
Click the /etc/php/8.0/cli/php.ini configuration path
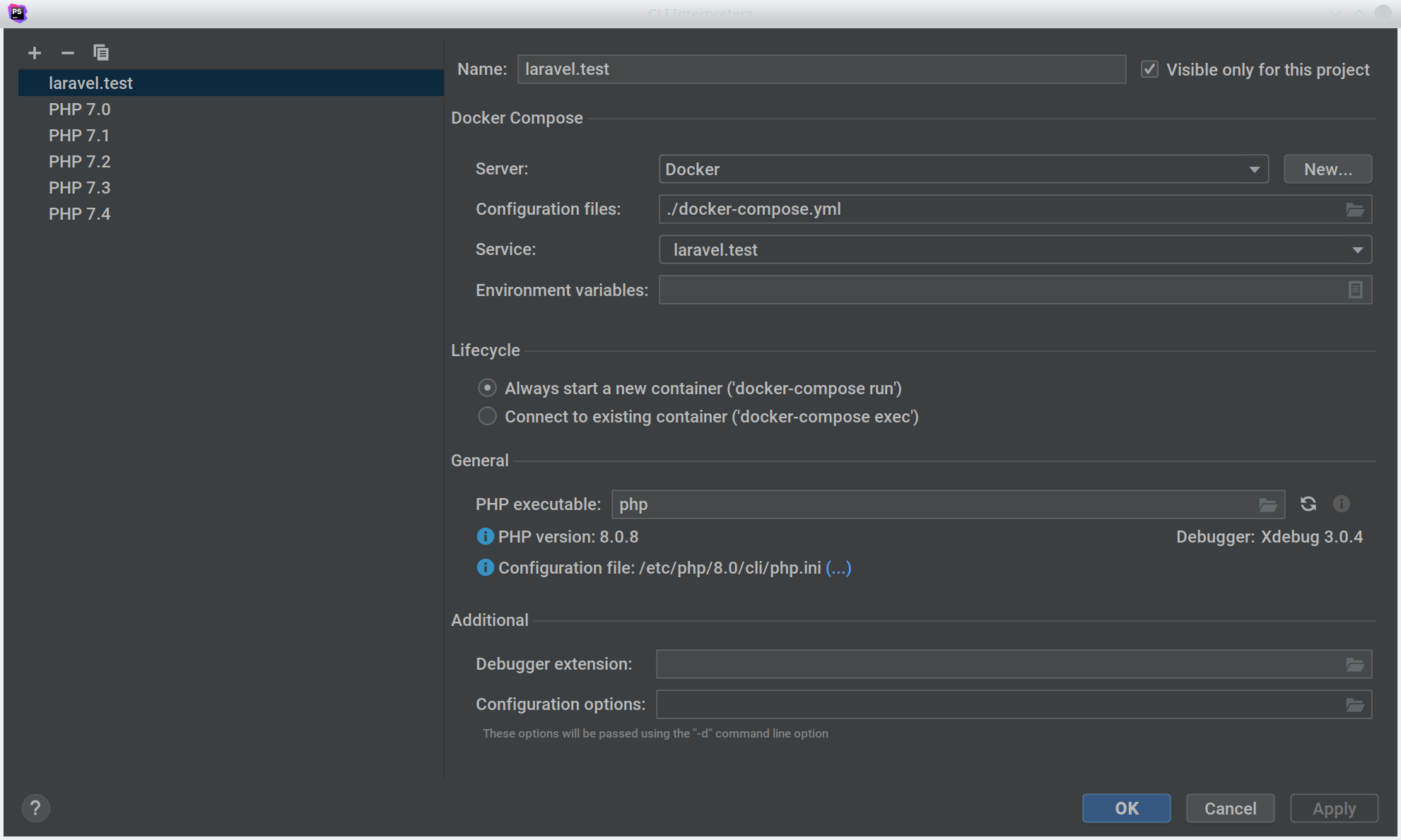730,568
